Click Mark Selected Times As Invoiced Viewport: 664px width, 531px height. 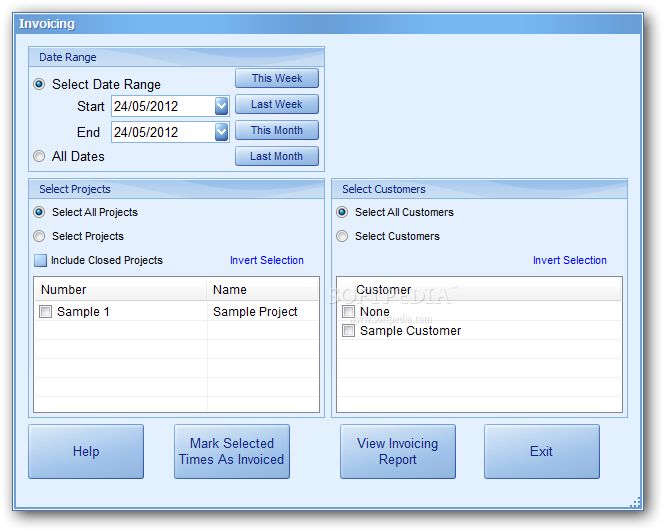pyautogui.click(x=232, y=451)
